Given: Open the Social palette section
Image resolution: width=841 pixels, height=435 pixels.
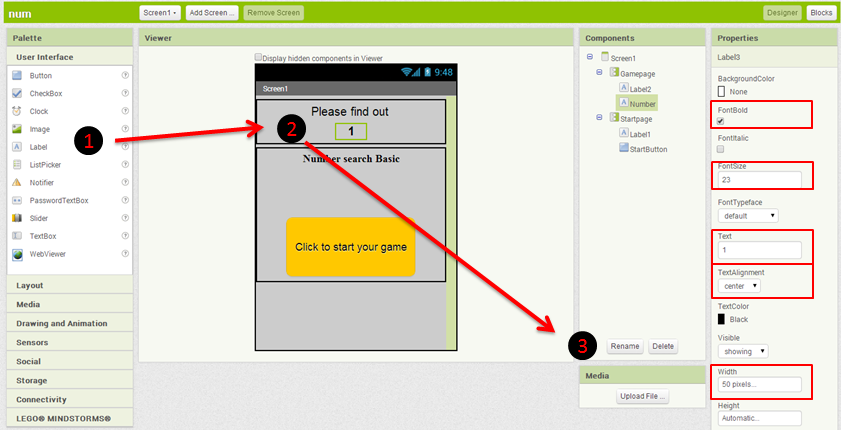Looking at the screenshot, I should point(70,362).
